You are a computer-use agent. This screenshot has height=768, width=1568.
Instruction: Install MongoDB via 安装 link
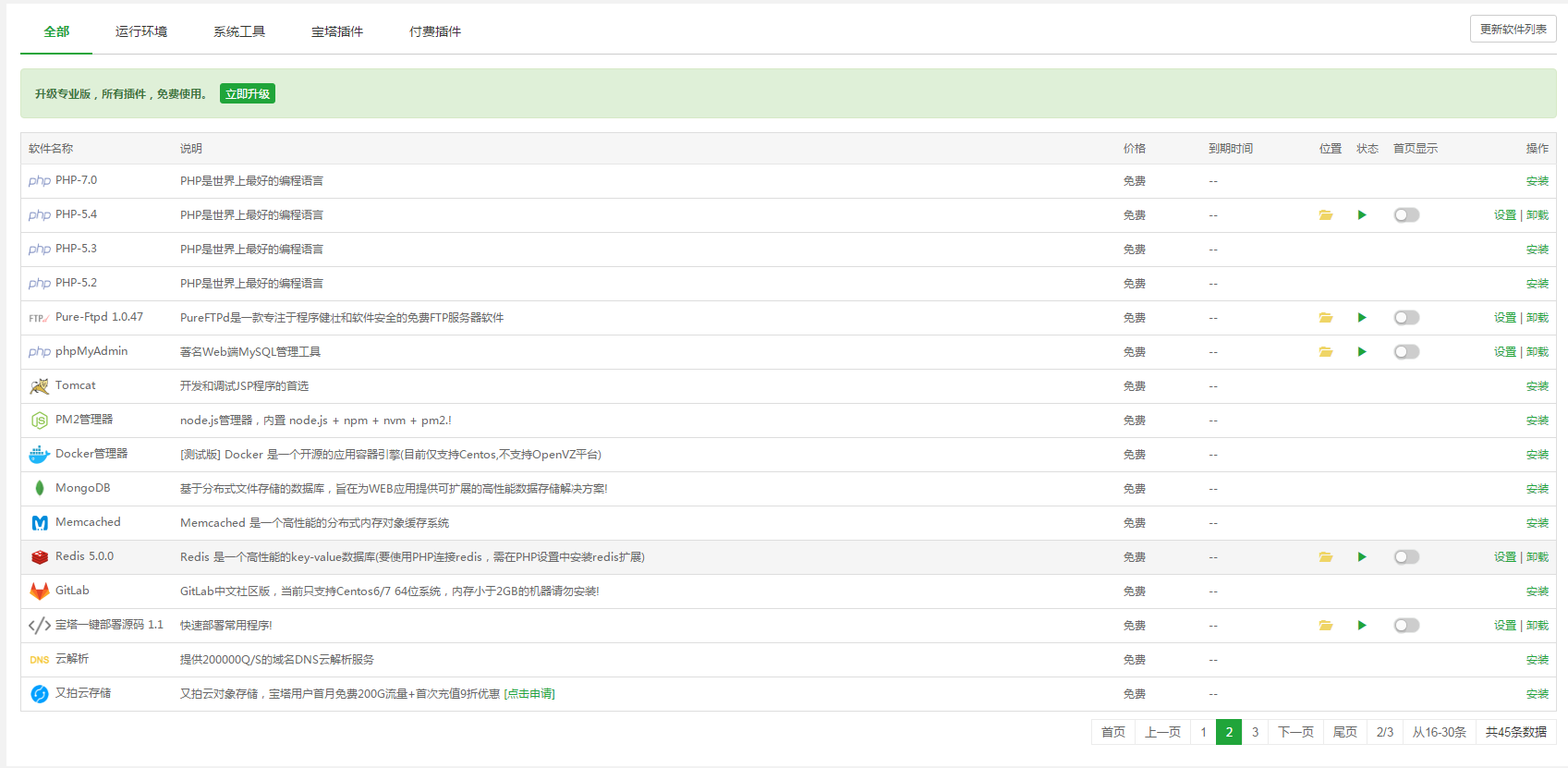(x=1538, y=489)
